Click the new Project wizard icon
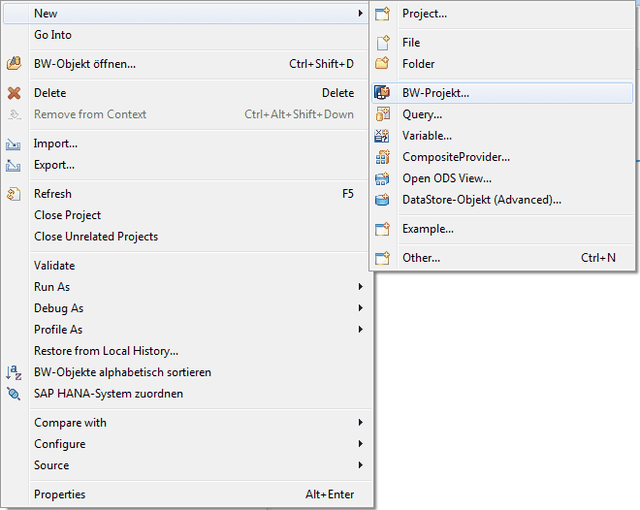640x510 pixels. 382,14
